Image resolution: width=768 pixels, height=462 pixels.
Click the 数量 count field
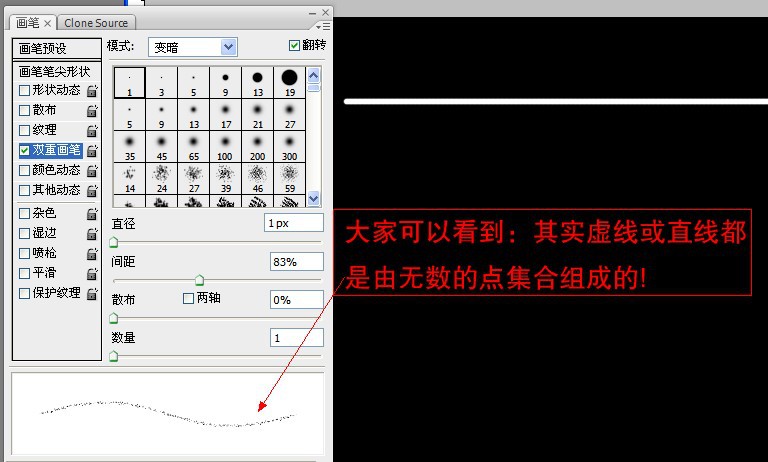(297, 338)
